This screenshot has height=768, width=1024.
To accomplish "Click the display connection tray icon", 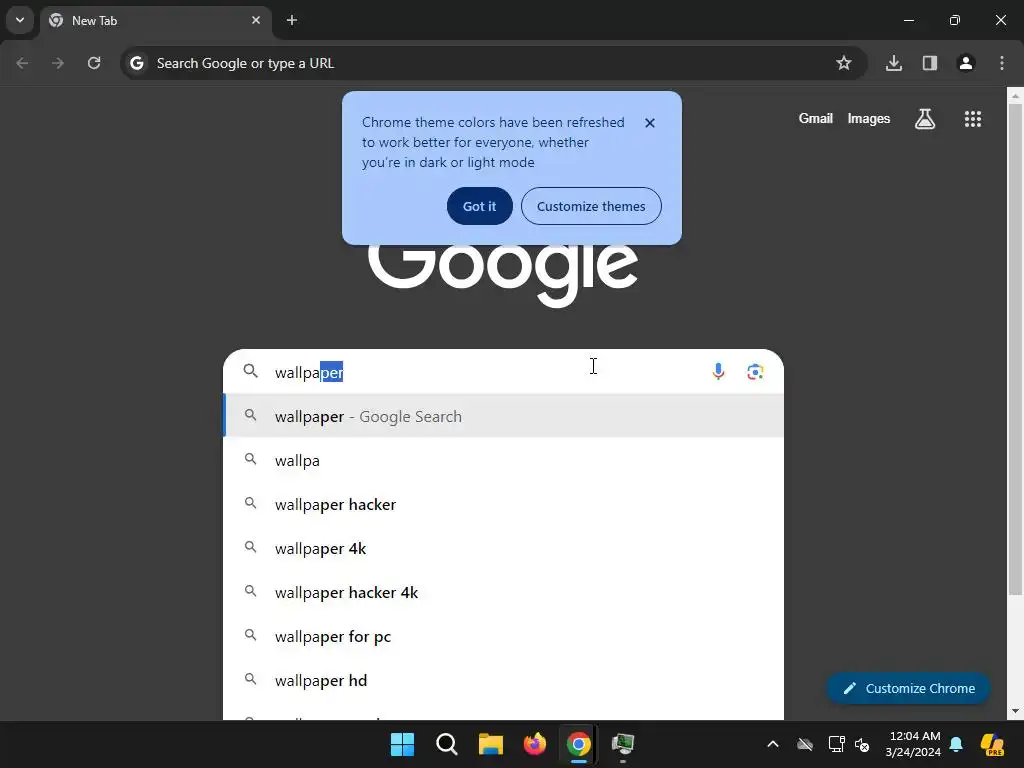I will (836, 744).
